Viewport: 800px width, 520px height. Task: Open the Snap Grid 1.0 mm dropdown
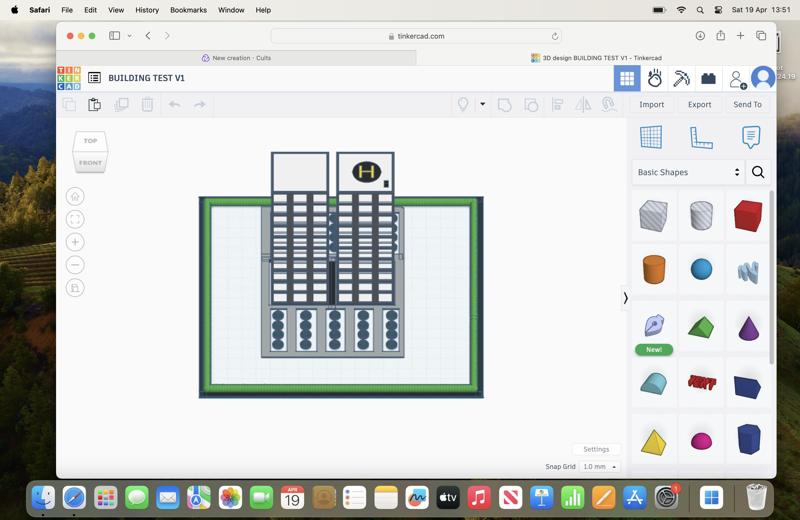coord(600,466)
